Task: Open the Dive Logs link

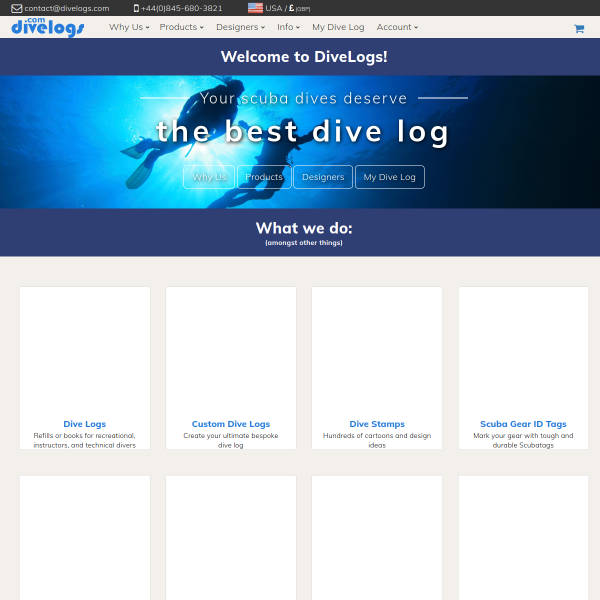Action: [x=85, y=424]
